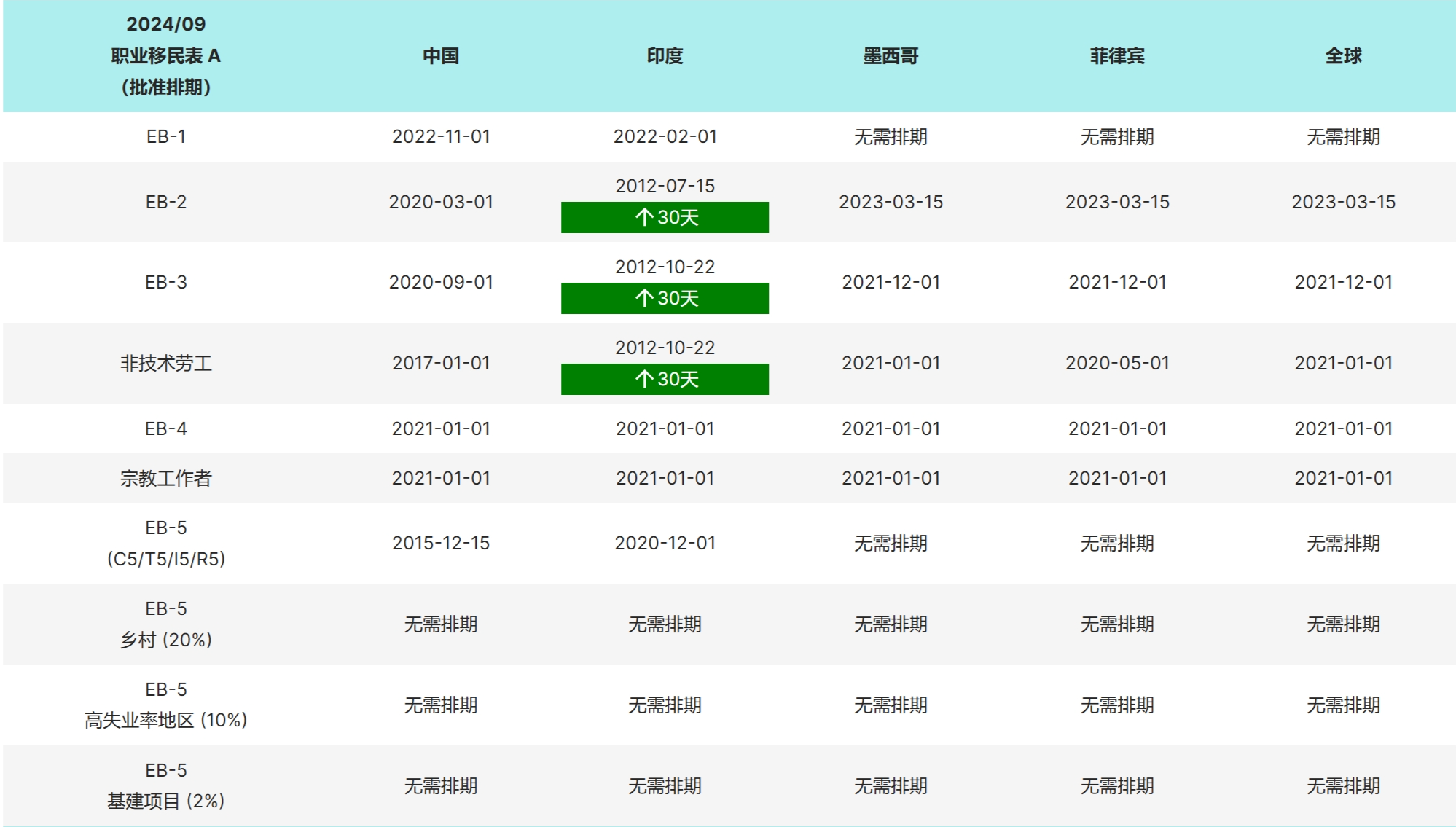This screenshot has width=1456, height=827.
Task: Click EB-1 Philippines 无需排期 cell
Action: pos(1117,136)
